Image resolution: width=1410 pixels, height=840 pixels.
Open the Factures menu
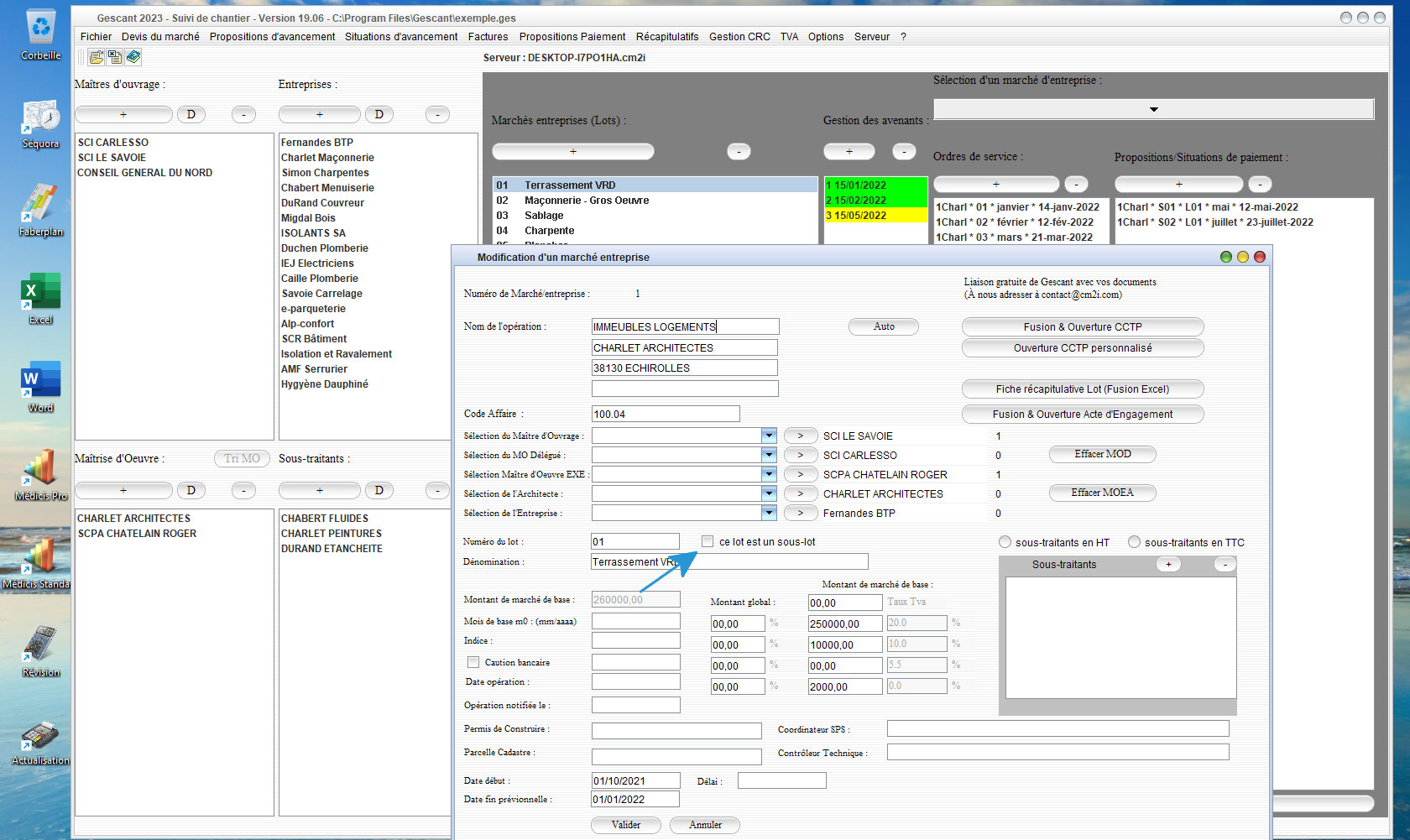488,37
